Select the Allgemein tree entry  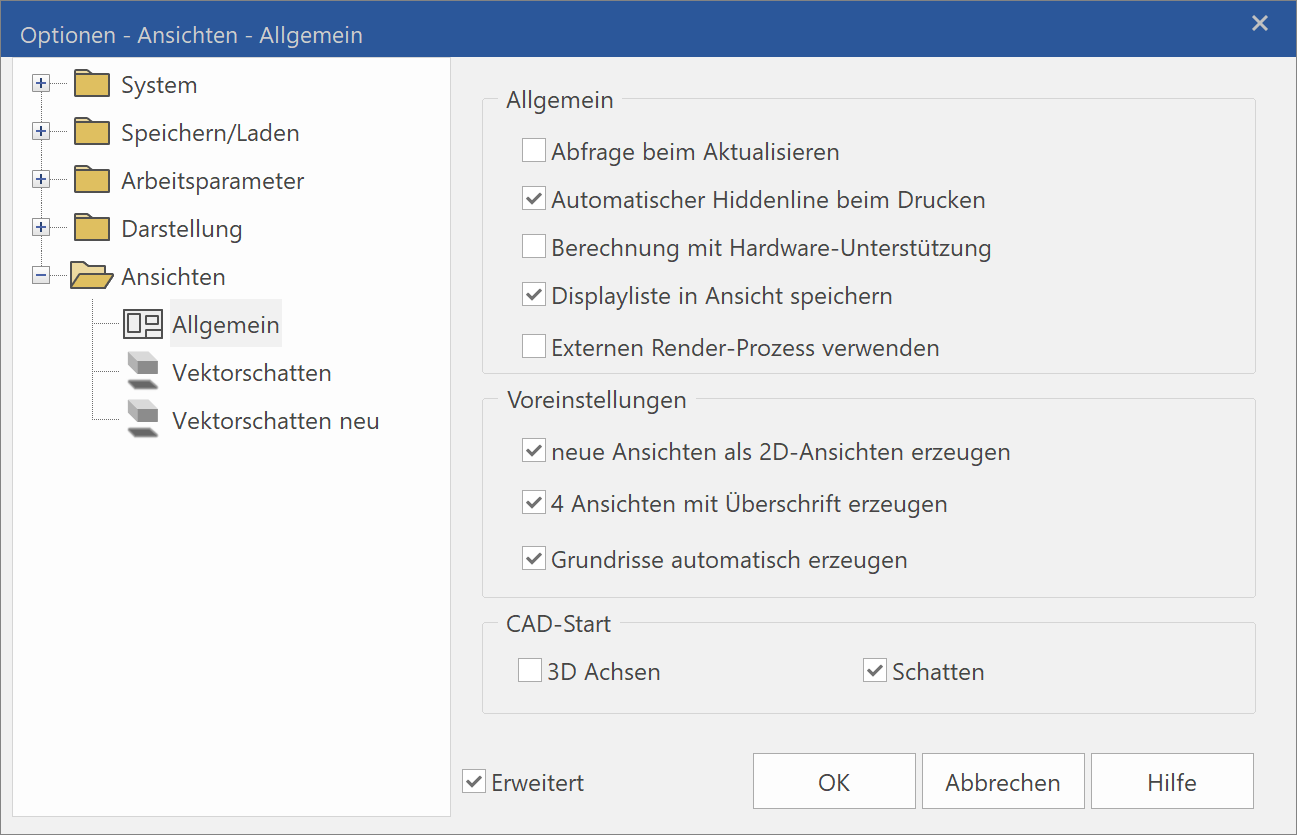pyautogui.click(x=226, y=325)
